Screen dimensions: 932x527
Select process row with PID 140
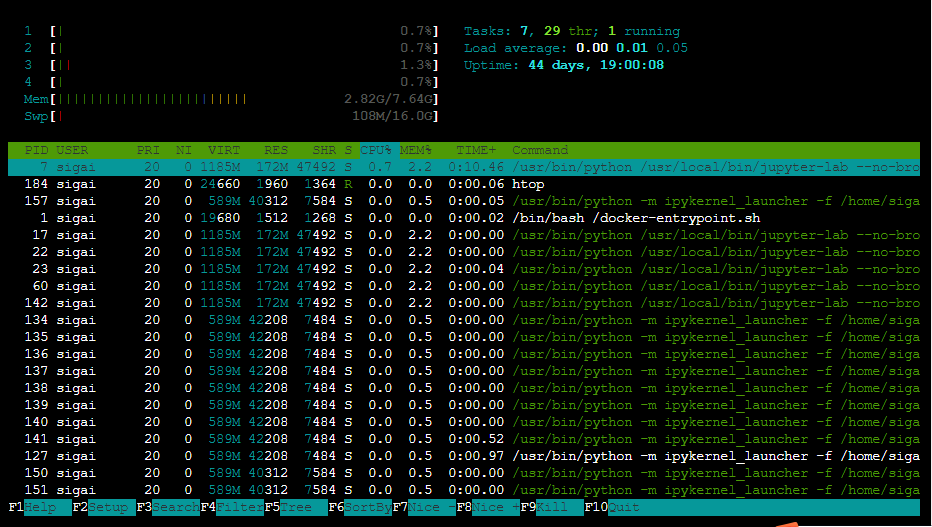point(464,422)
